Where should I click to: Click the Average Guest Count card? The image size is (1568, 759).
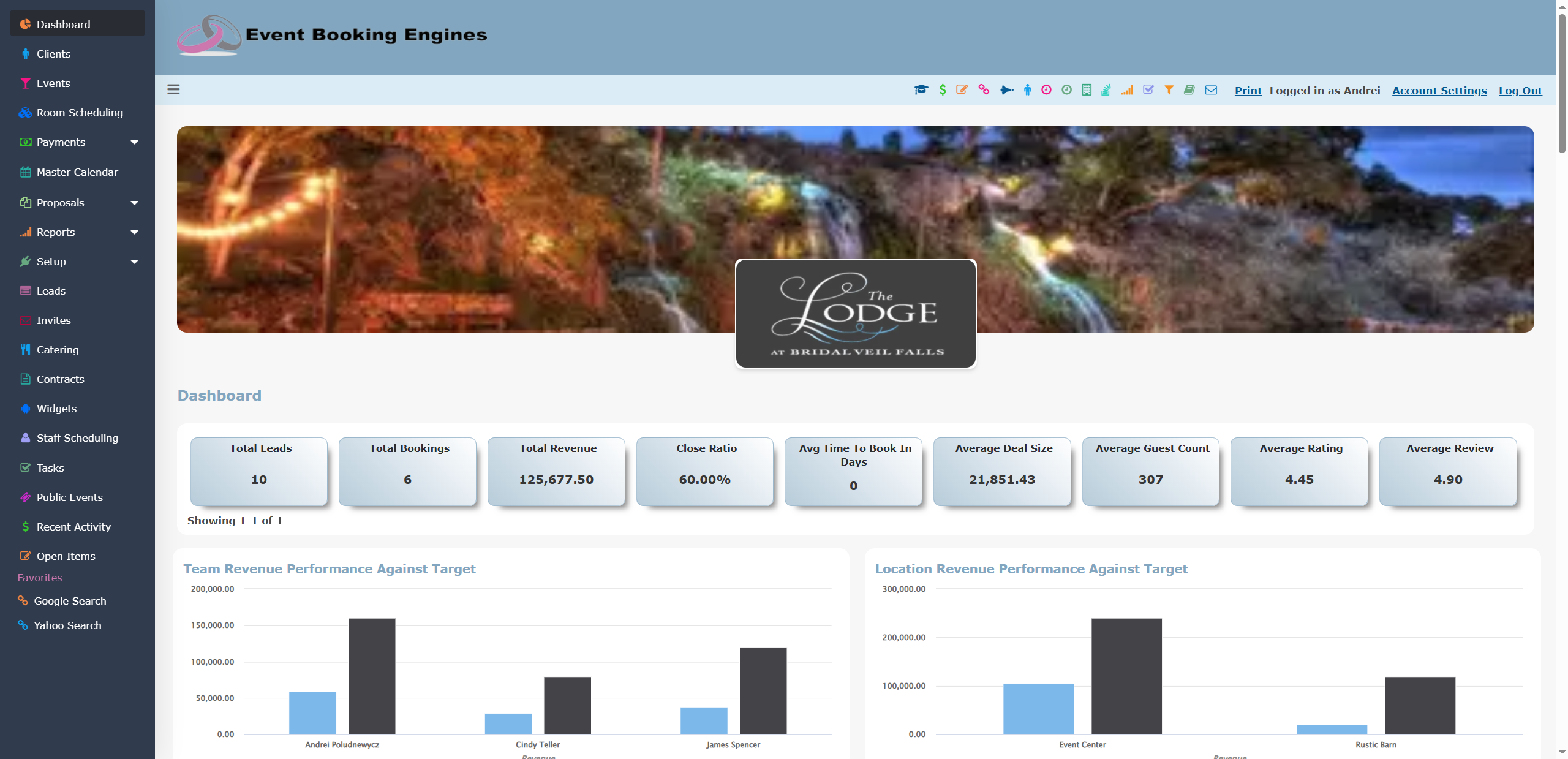pyautogui.click(x=1151, y=471)
